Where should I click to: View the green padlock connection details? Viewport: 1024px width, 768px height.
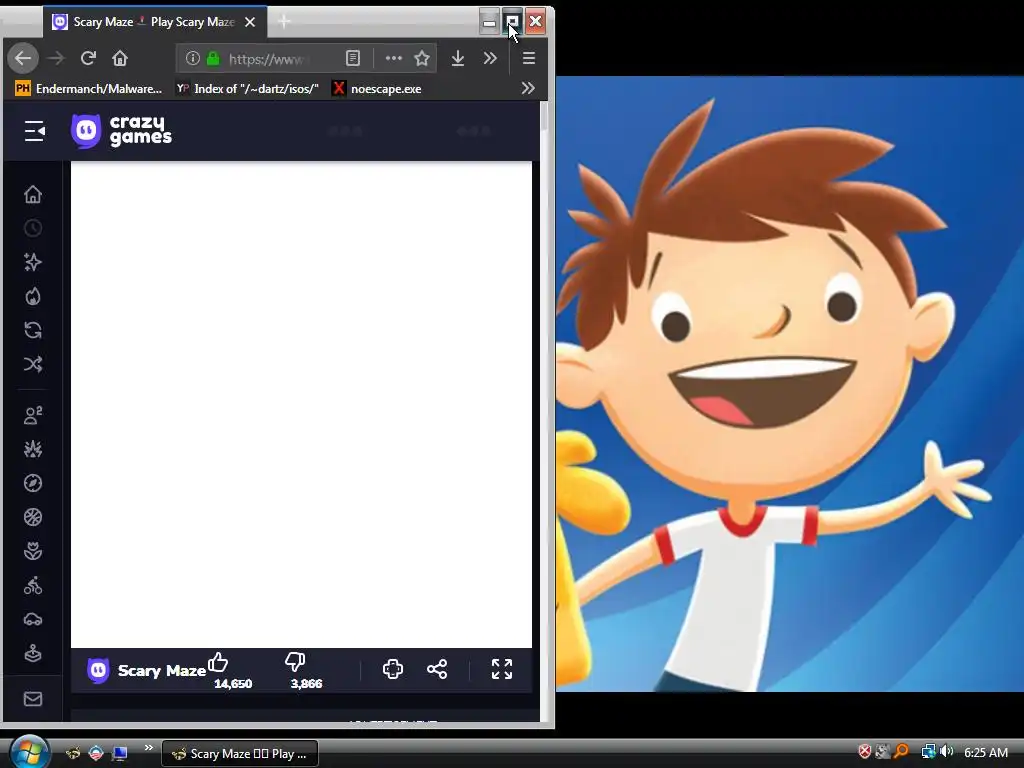(x=213, y=58)
